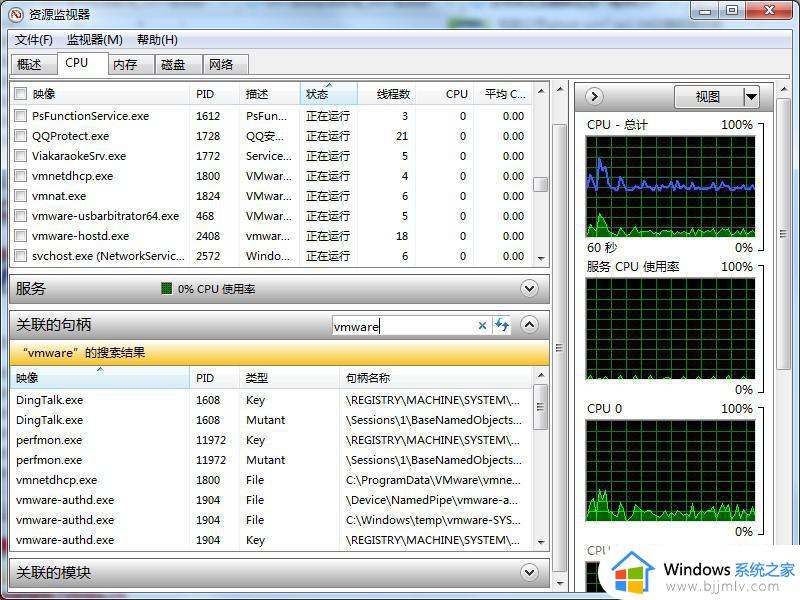Select the DingTalk.exe Mutant handle row
Image resolution: width=800 pixels, height=600 pixels.
(271, 420)
